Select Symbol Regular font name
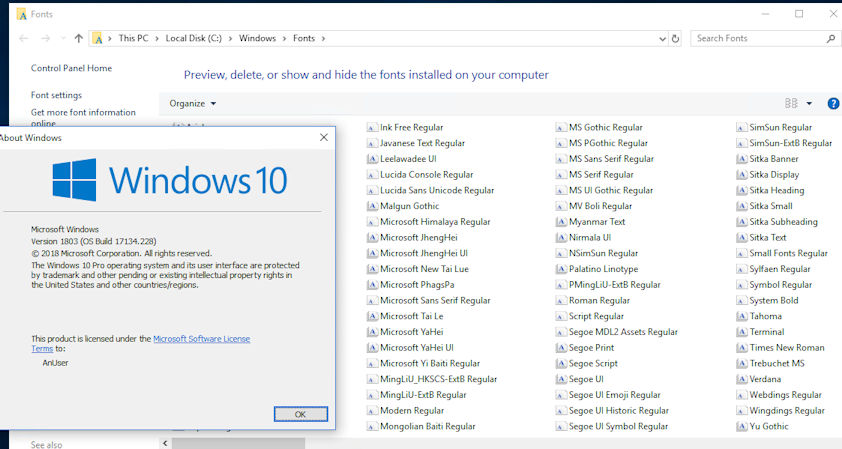Image resolution: width=842 pixels, height=449 pixels. [x=781, y=285]
